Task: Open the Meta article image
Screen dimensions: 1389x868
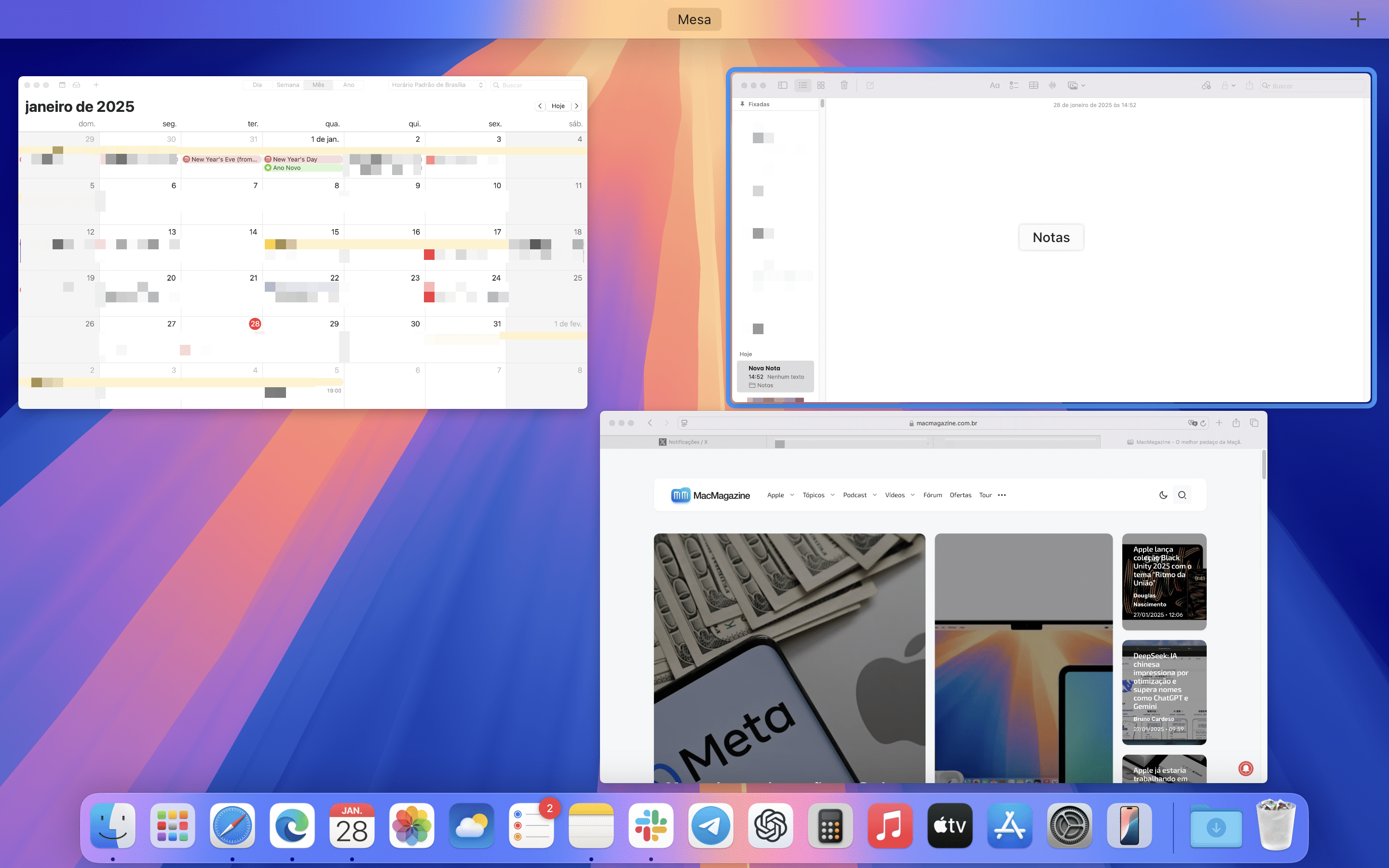Action: 789,658
